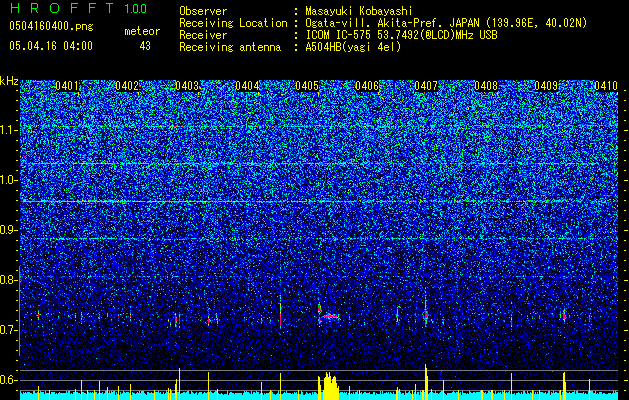Screen dimensions: 629x400
Task: Click the name Masayuki Kobayashi
Action: [x=359, y=11]
